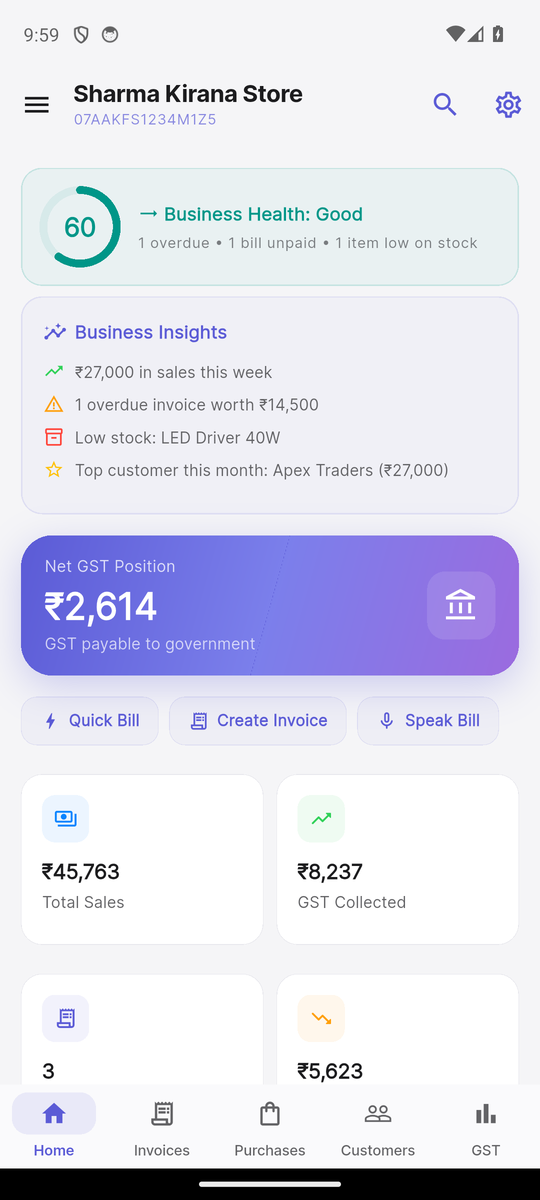The height and width of the screenshot is (1200, 540).
Task: Tap the search magnifier icon
Action: point(445,104)
